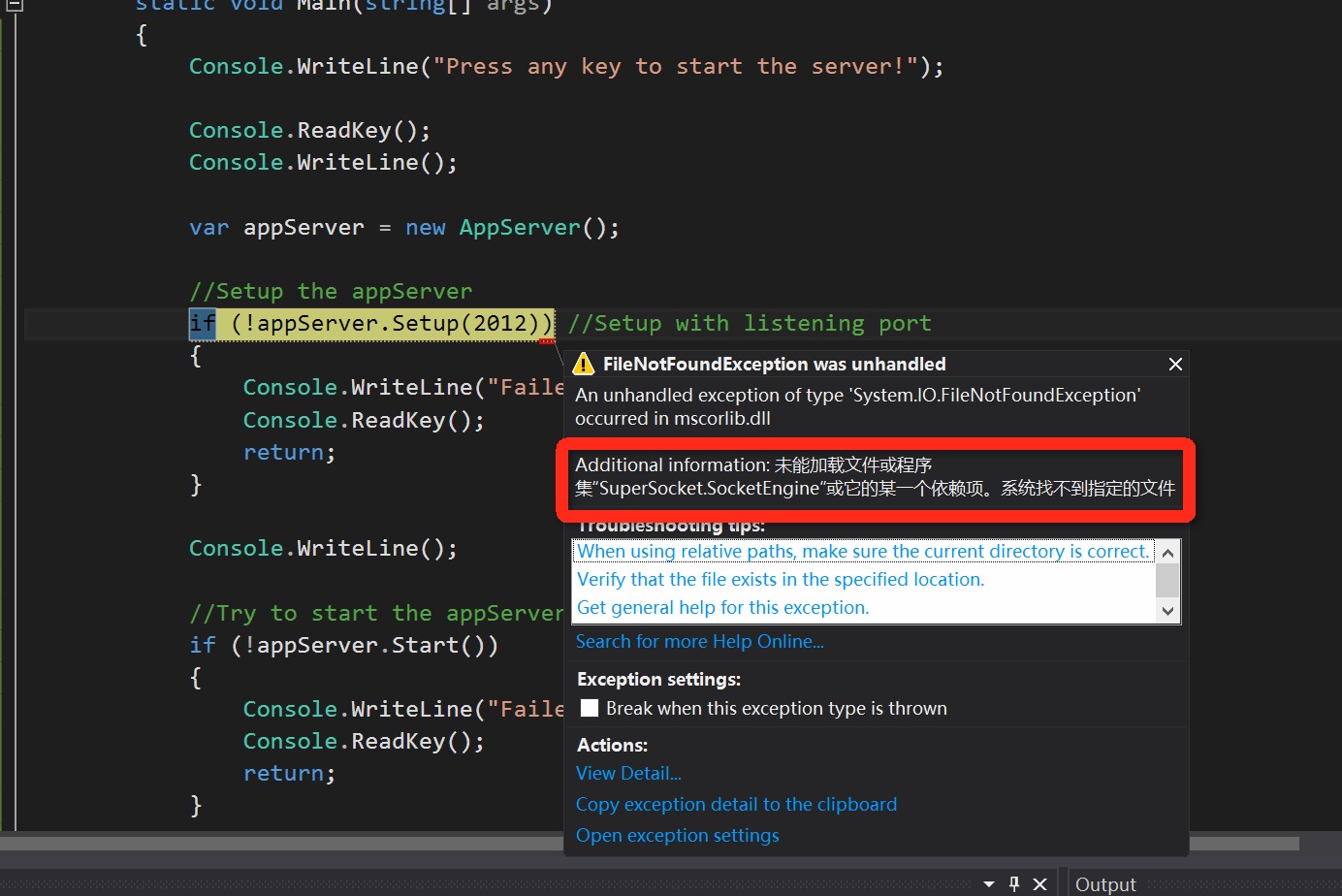Click the "Press any key to start the server!" string
This screenshot has height=896, width=1342.
(675, 66)
